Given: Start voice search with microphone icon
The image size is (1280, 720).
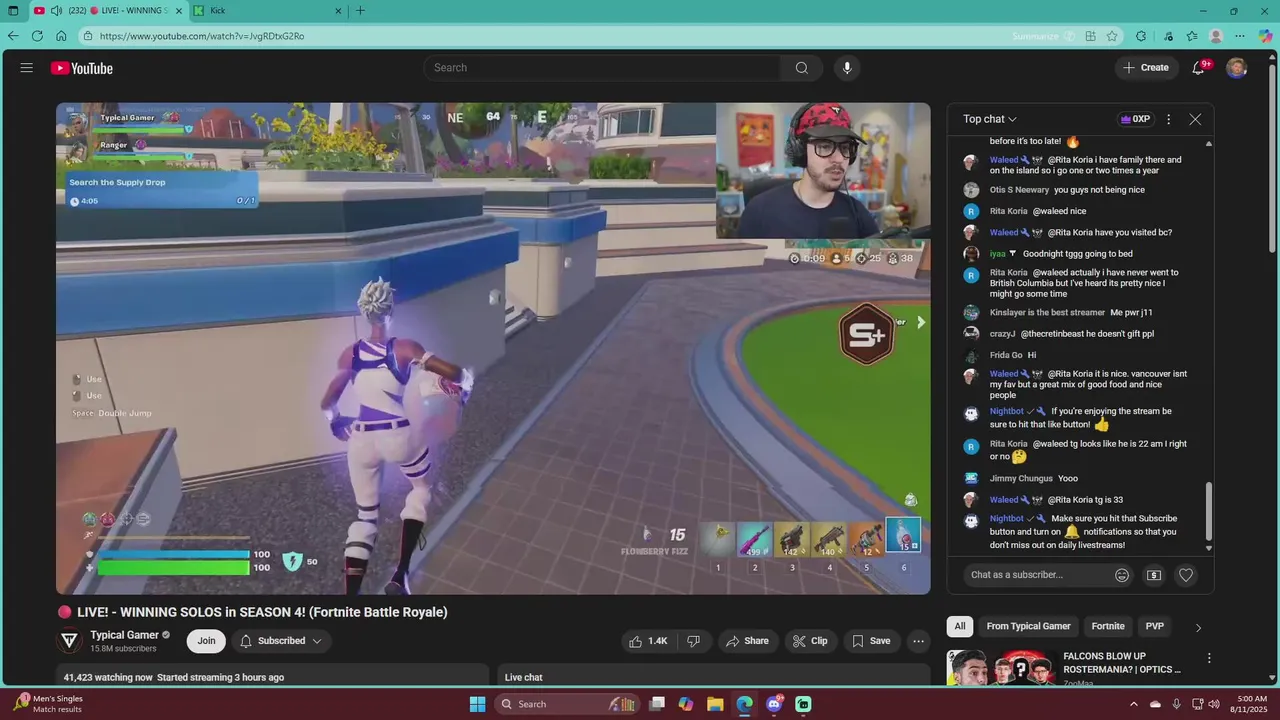Looking at the screenshot, I should coord(847,68).
